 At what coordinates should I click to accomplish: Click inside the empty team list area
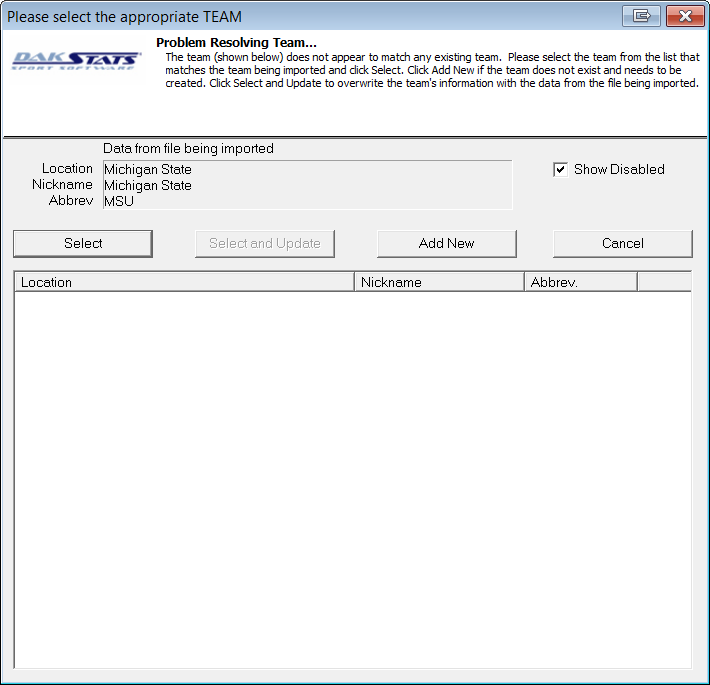click(x=352, y=478)
